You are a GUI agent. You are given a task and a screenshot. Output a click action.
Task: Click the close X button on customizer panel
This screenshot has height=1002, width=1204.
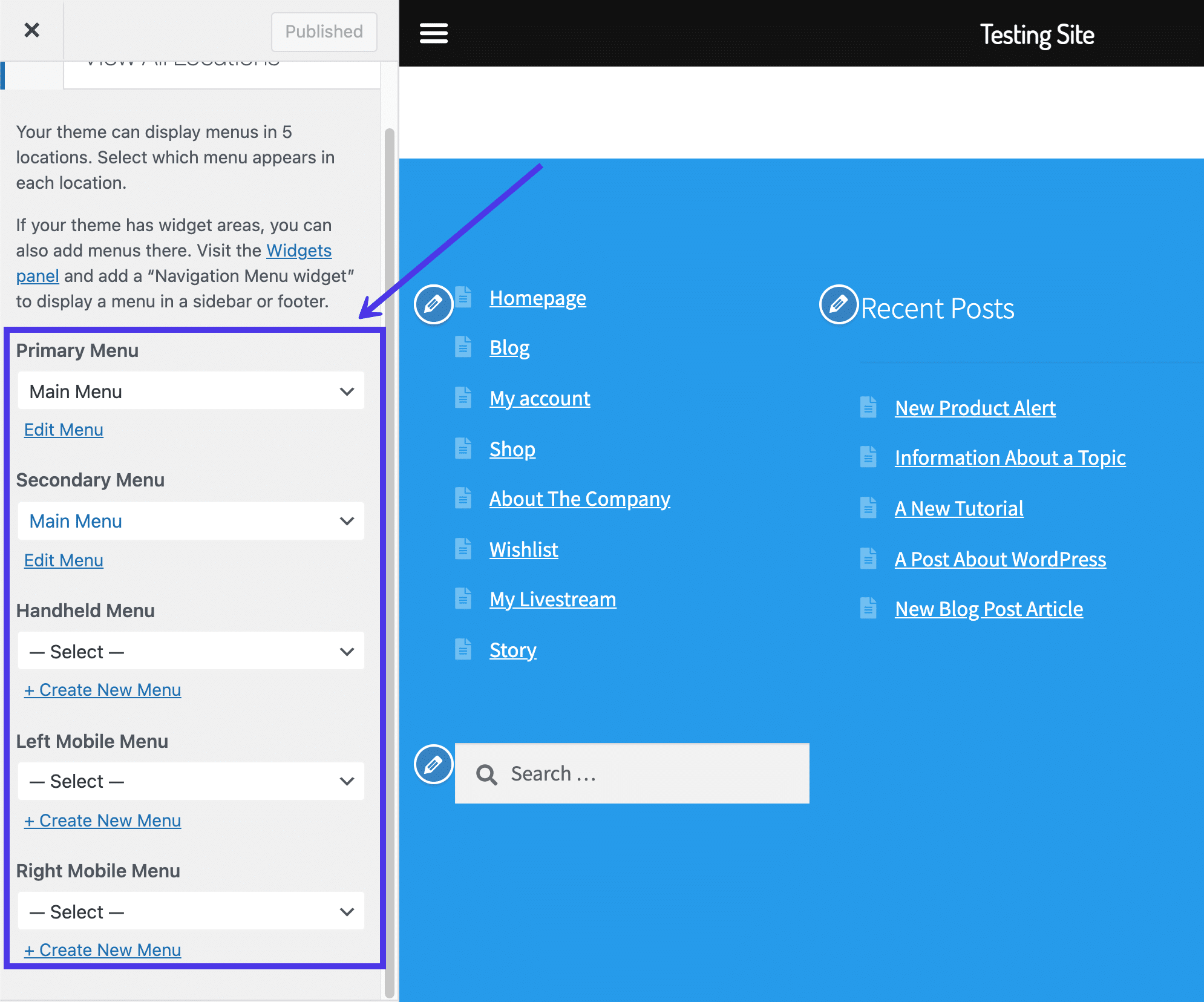tap(33, 29)
